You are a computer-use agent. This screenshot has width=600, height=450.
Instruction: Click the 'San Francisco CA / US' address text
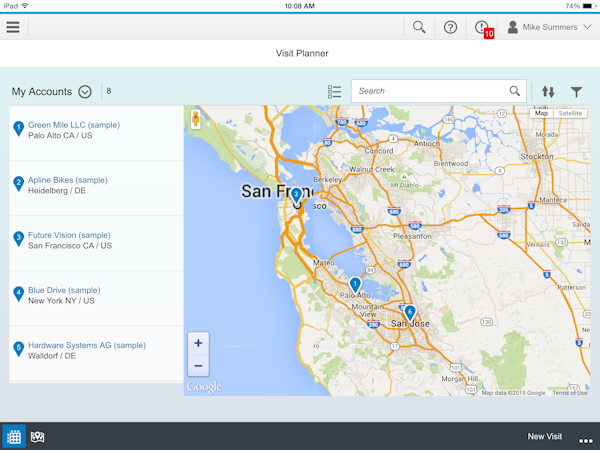(x=70, y=246)
